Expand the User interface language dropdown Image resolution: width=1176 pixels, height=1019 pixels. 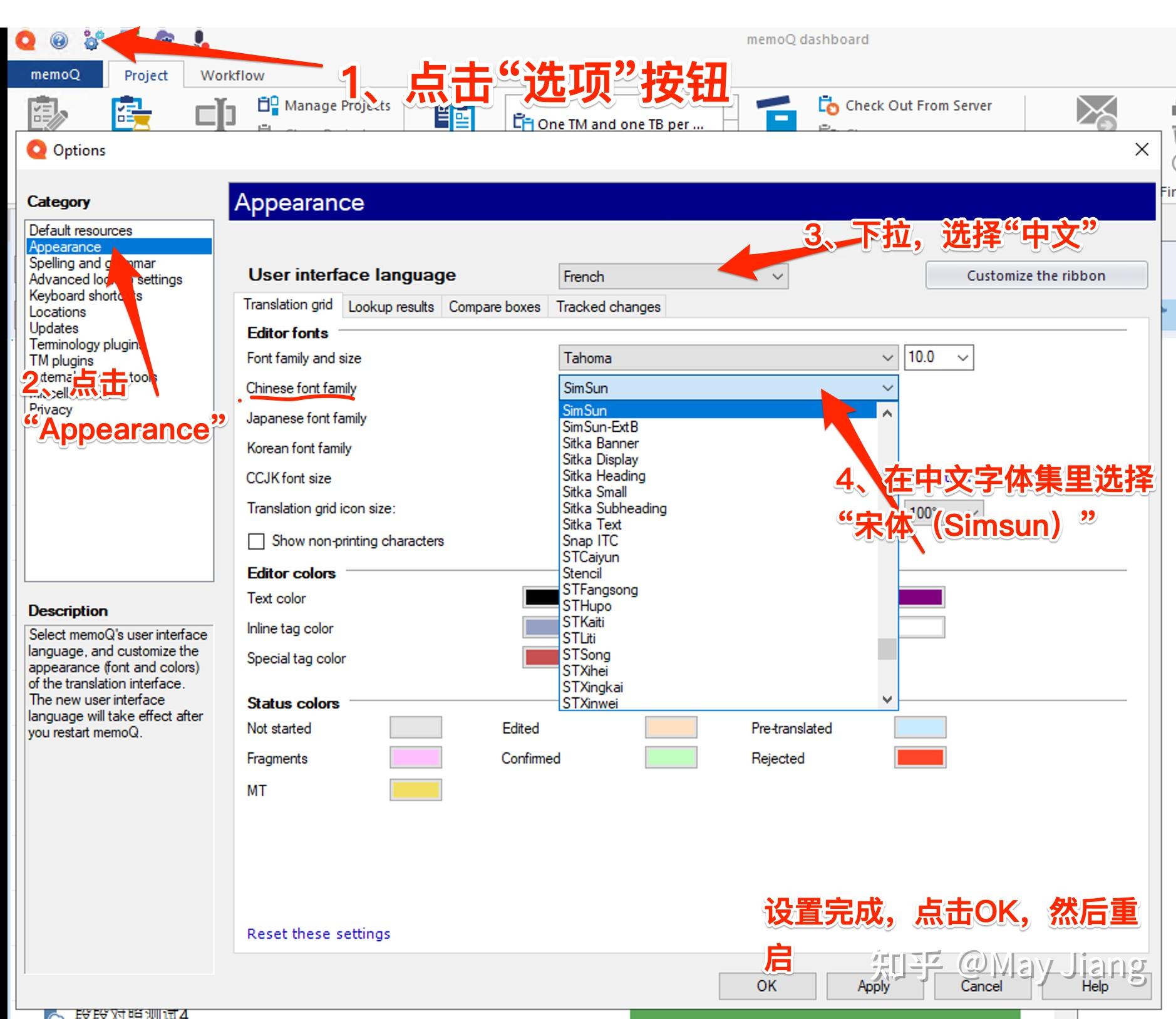click(x=673, y=276)
